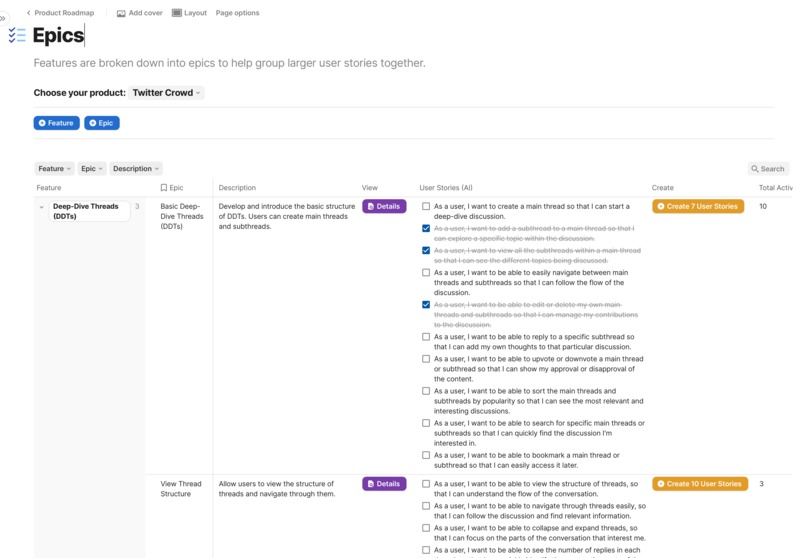The width and height of the screenshot is (806, 558).
Task: Check 'easily navigate between main threads' story
Action: [426, 273]
